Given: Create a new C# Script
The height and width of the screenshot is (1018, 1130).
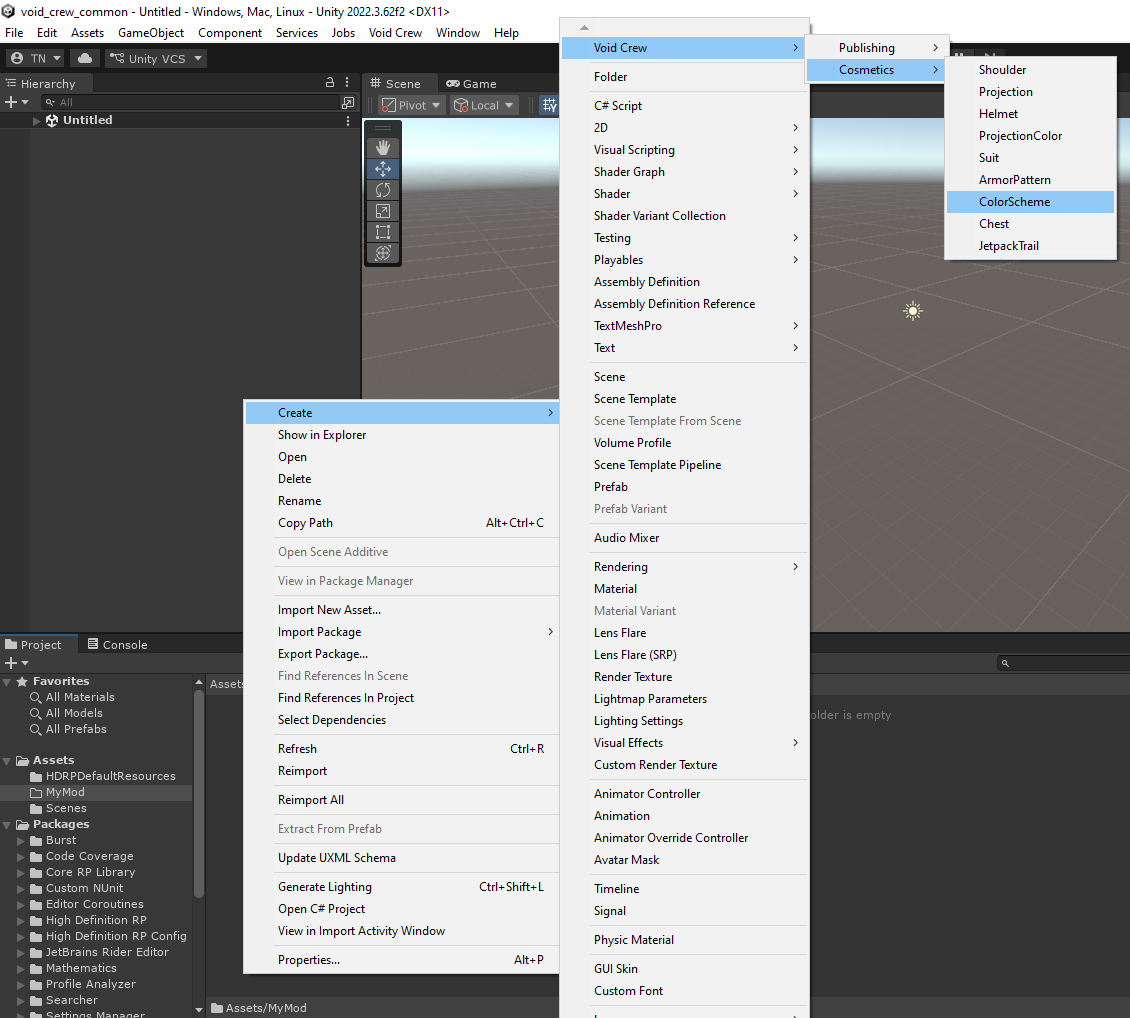Looking at the screenshot, I should pos(684,105).
